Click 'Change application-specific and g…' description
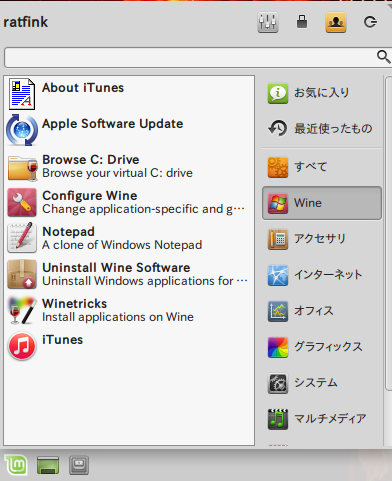392x481 pixels. pyautogui.click(x=143, y=209)
